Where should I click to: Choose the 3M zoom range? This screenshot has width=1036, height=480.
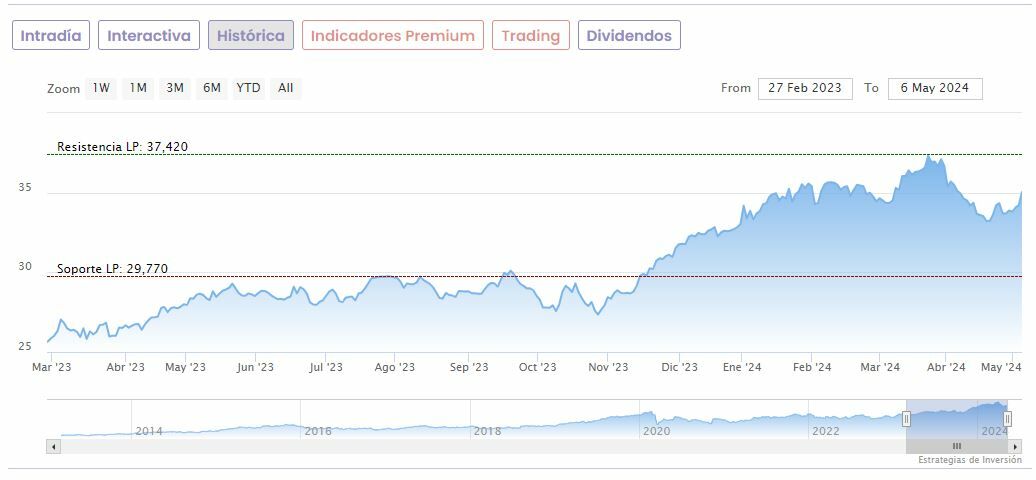175,88
